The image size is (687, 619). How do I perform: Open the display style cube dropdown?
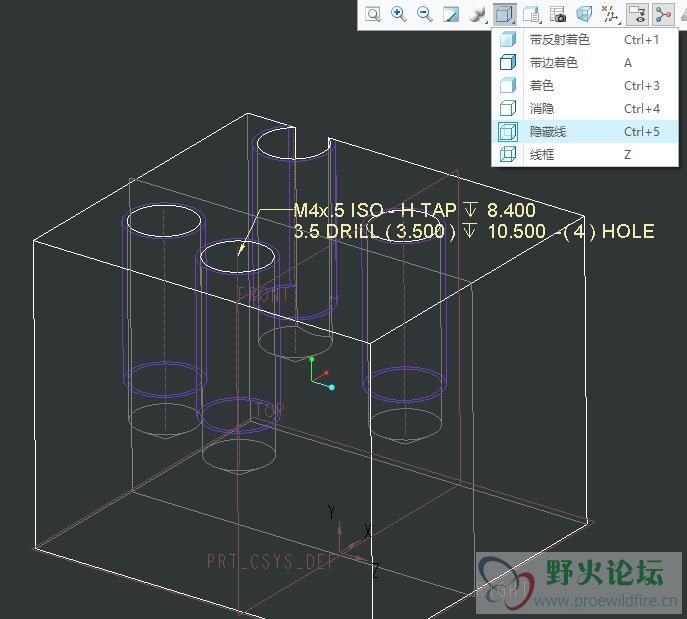[x=504, y=14]
